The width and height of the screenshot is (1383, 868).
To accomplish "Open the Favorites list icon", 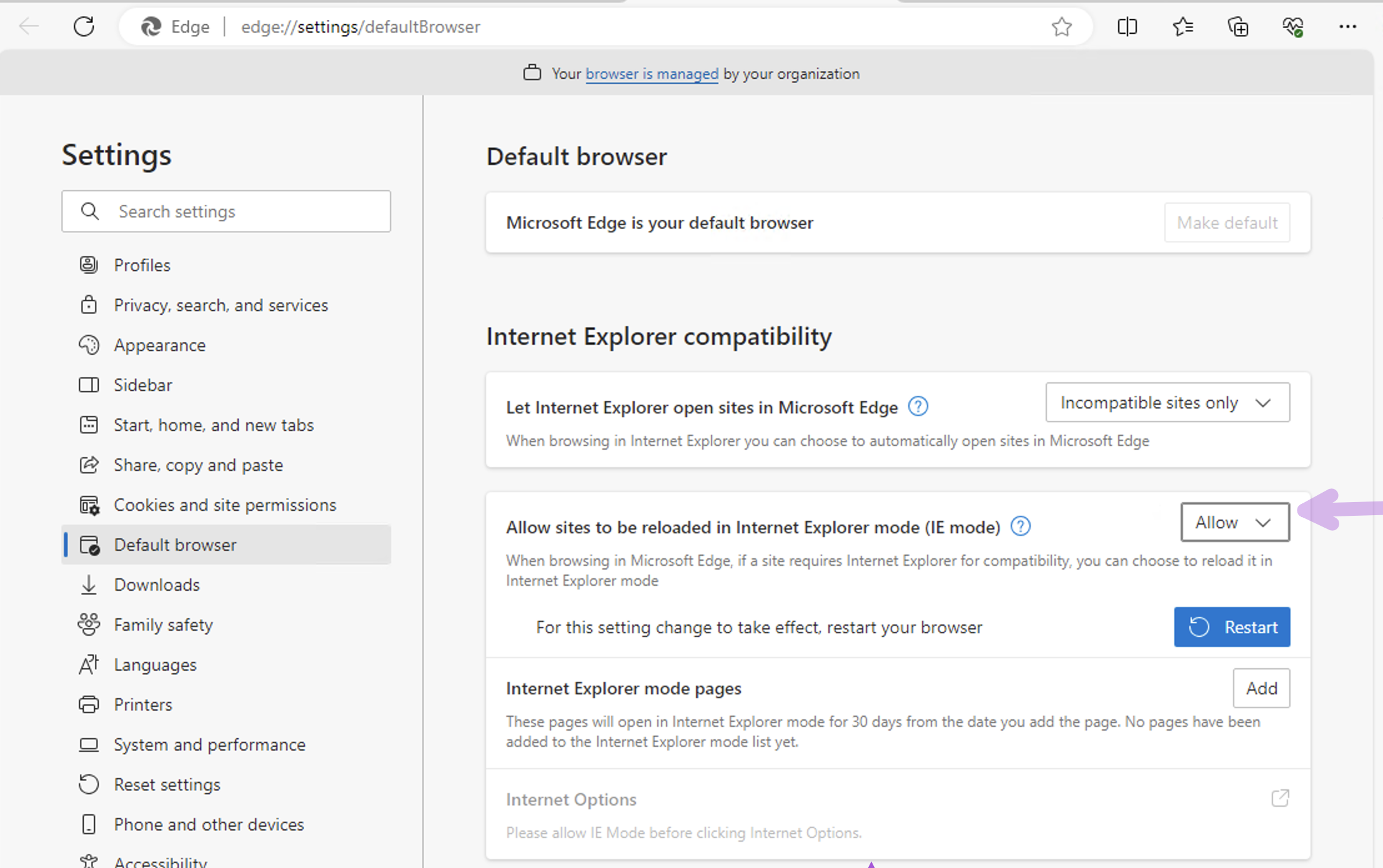I will point(1182,27).
